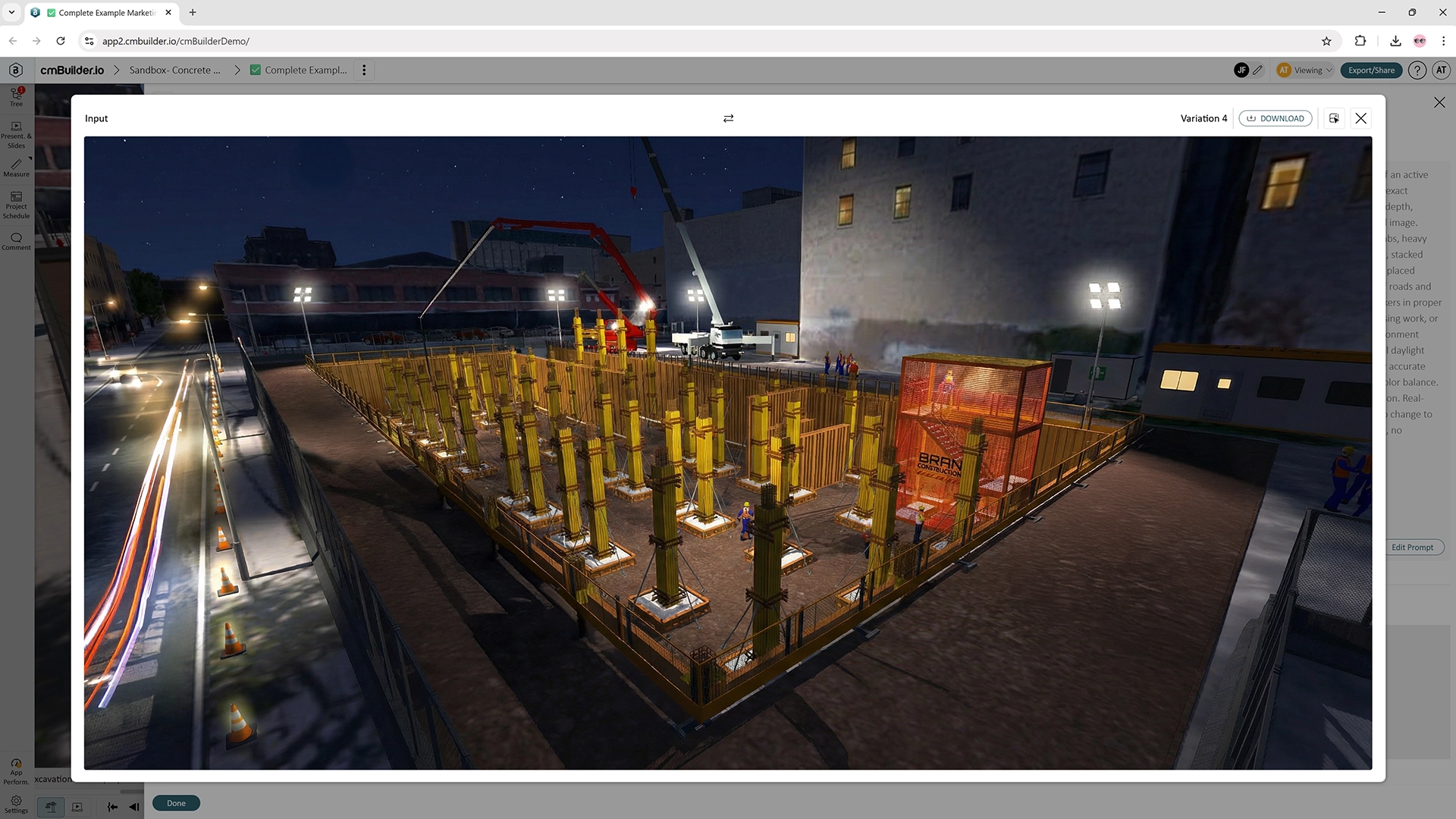Open the Viewing mode dropdown
The width and height of the screenshot is (1456, 819).
pyautogui.click(x=1305, y=70)
